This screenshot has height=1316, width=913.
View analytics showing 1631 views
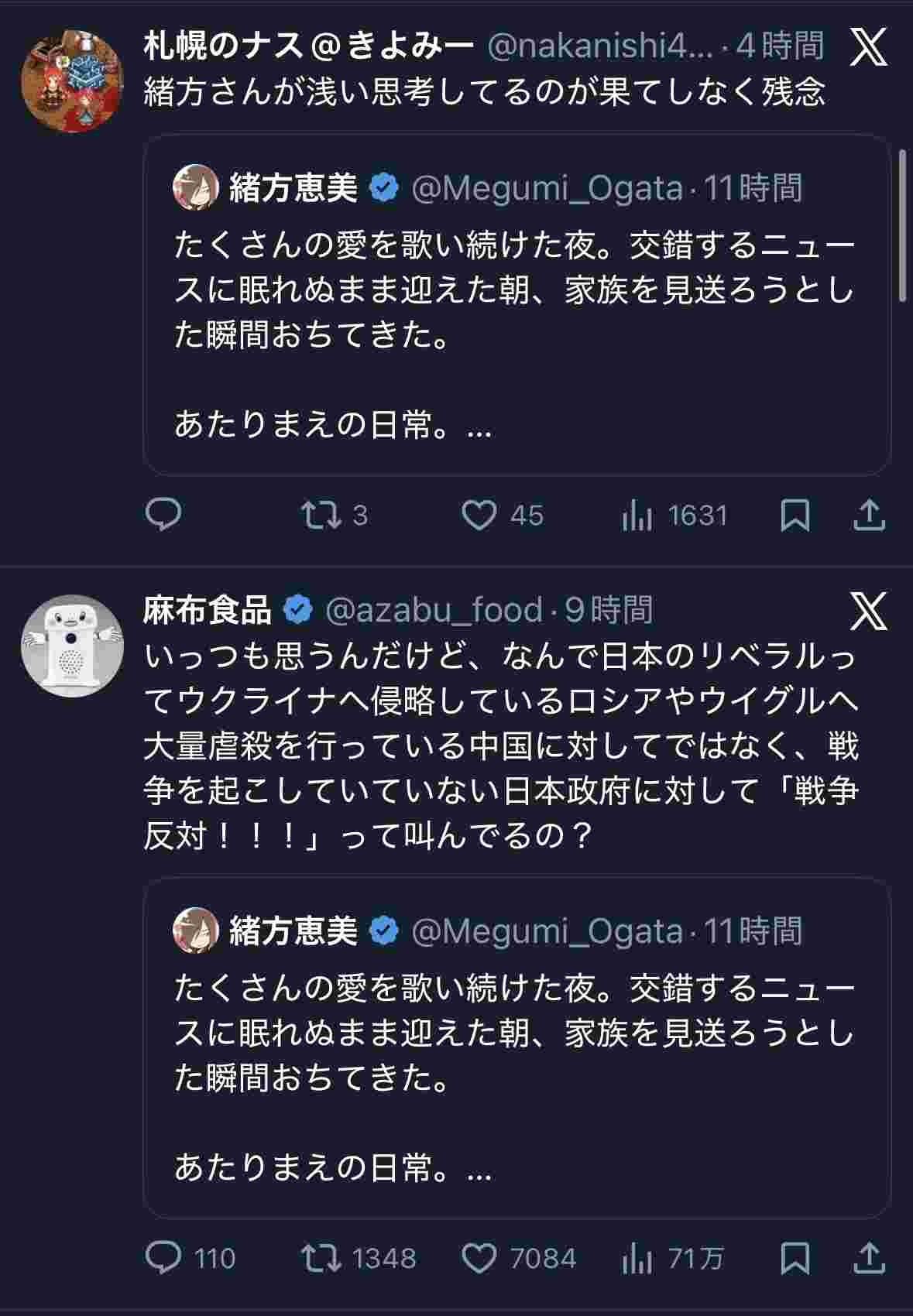637,516
